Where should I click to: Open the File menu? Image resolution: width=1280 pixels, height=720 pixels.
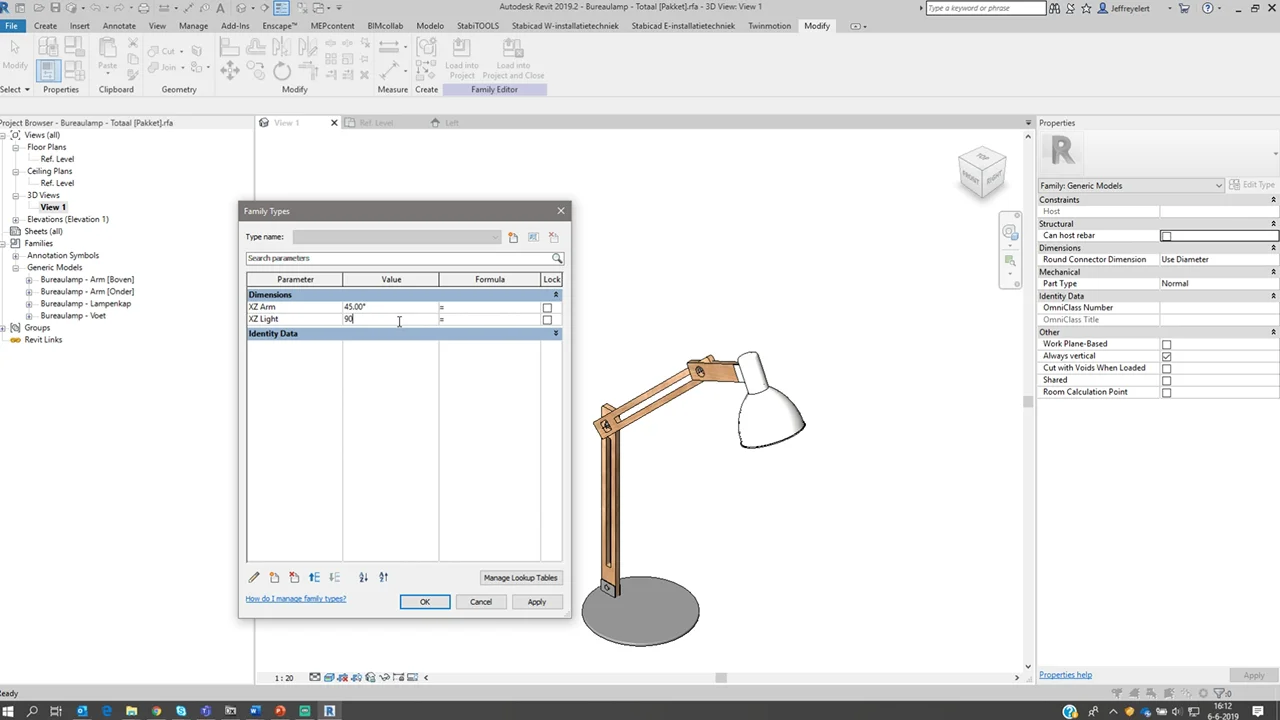pyautogui.click(x=11, y=26)
